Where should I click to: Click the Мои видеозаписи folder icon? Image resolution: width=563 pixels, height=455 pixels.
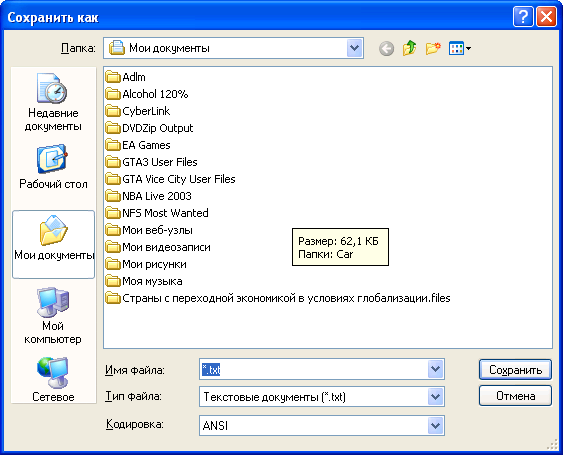pos(113,247)
